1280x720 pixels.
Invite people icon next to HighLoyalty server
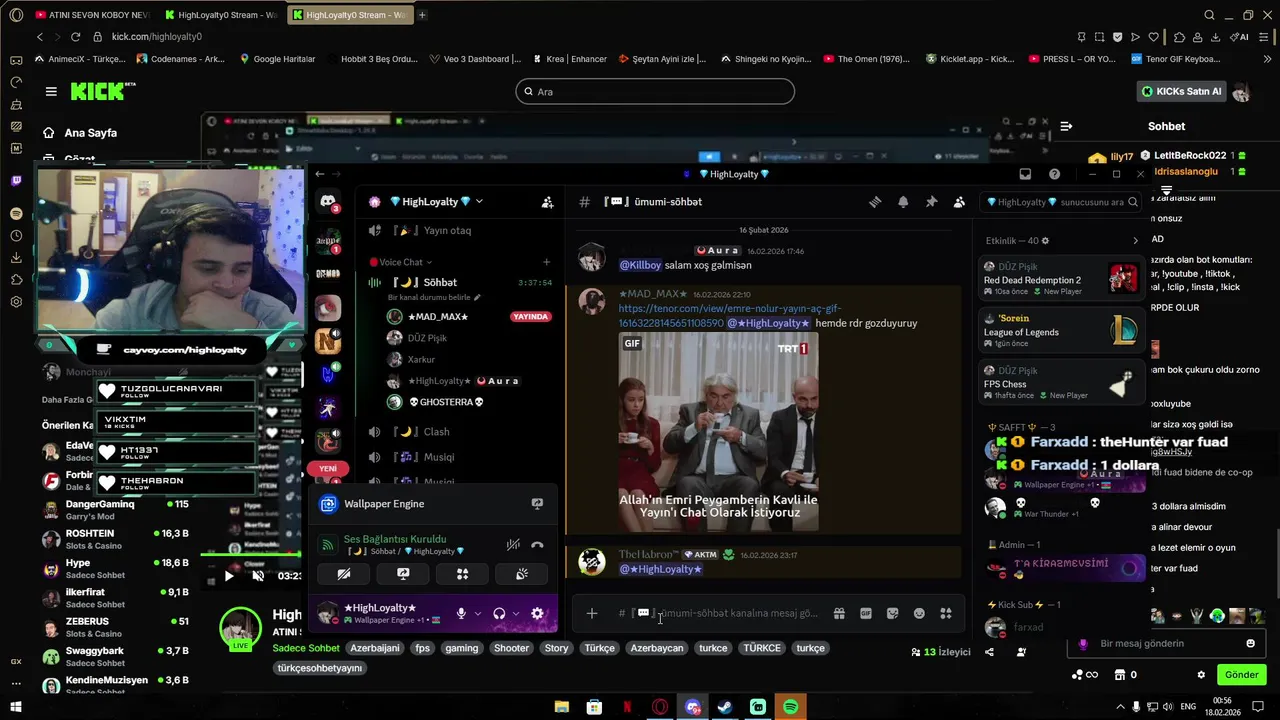point(547,202)
